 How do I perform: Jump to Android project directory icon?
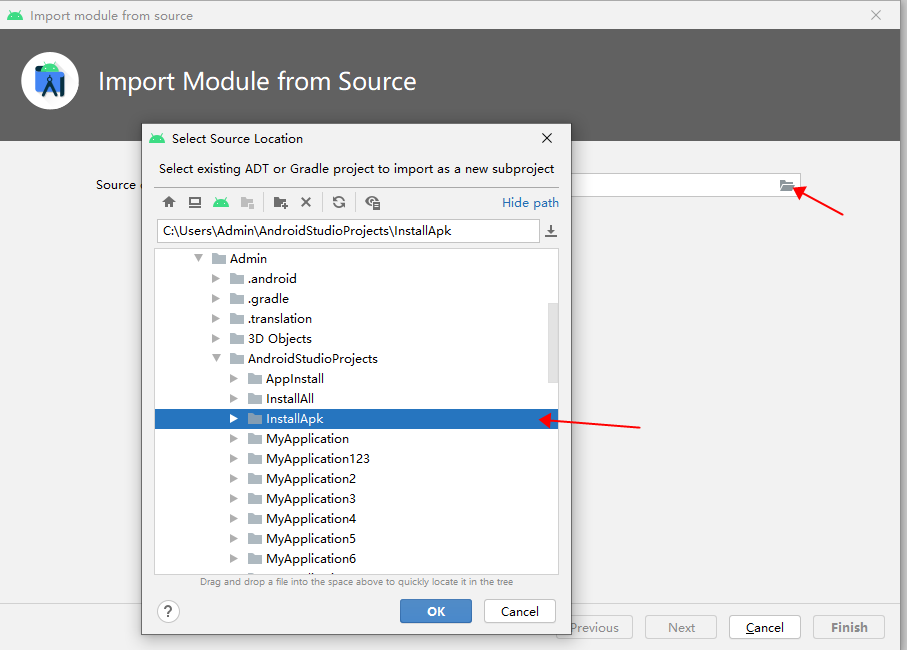[221, 202]
